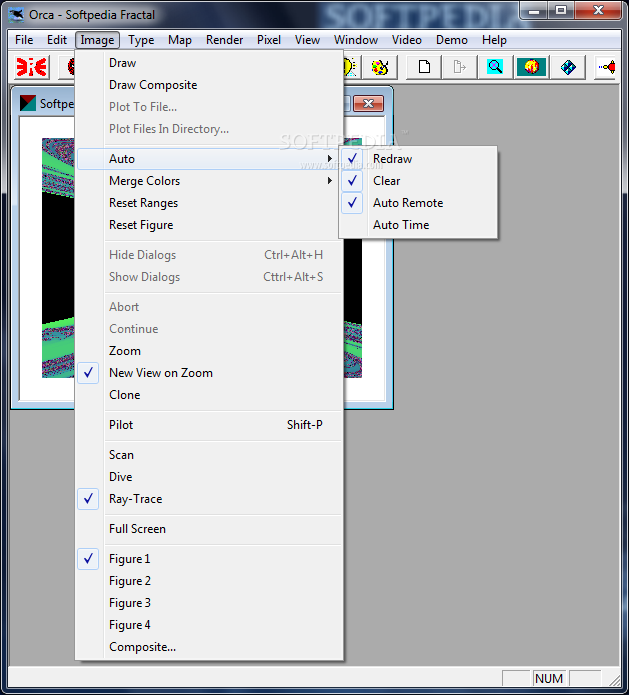Click the Orca application title bar icon

pos(16,15)
